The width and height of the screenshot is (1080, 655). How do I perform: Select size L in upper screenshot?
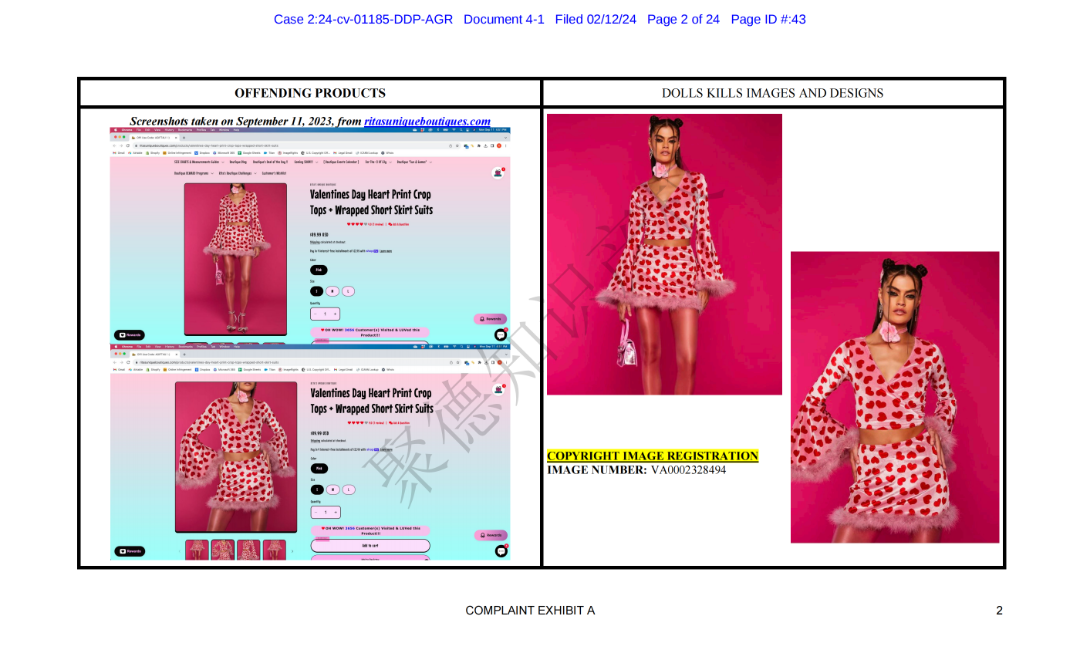pos(348,291)
